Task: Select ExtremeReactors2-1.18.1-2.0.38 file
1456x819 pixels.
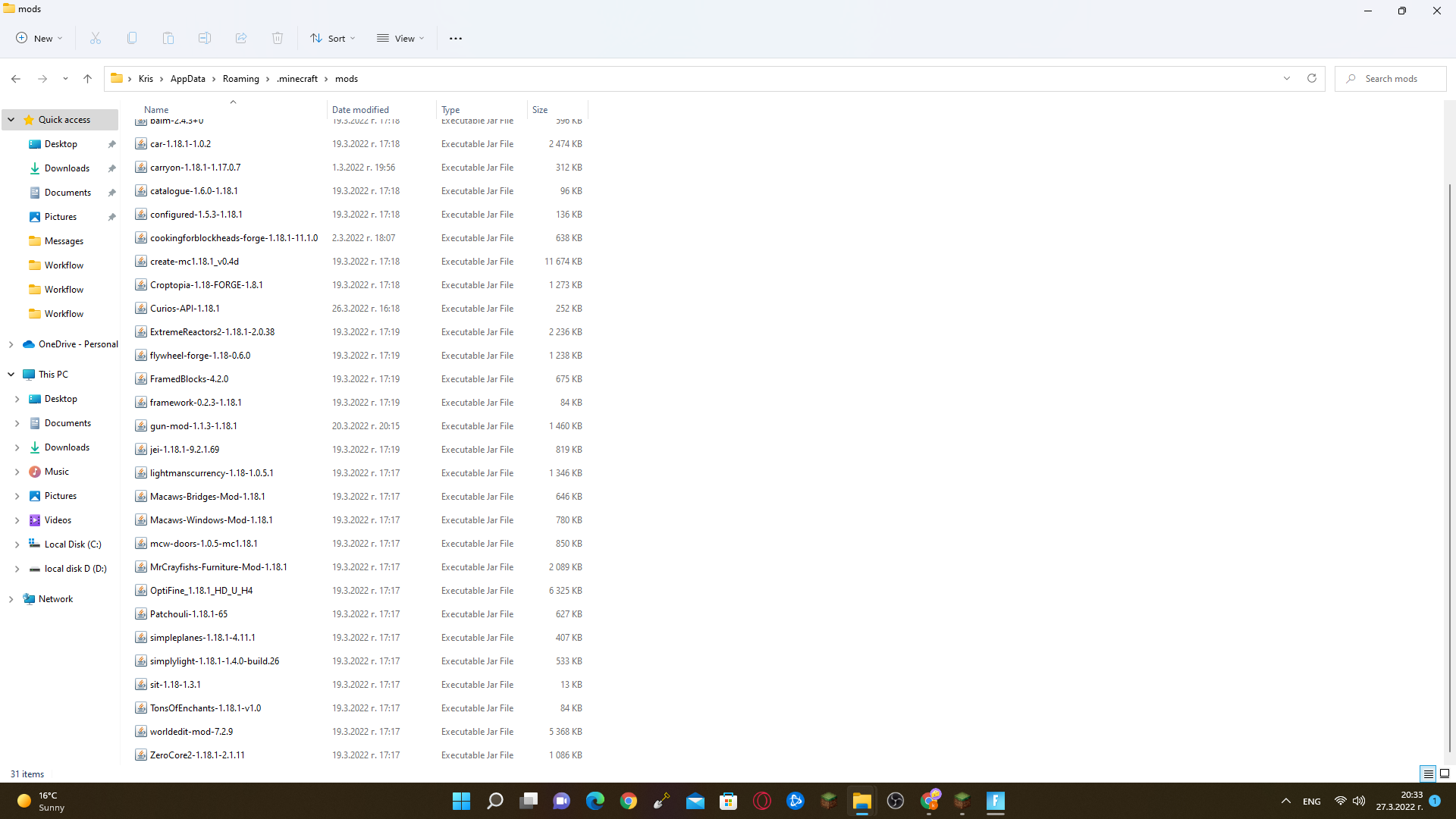Action: [x=212, y=332]
